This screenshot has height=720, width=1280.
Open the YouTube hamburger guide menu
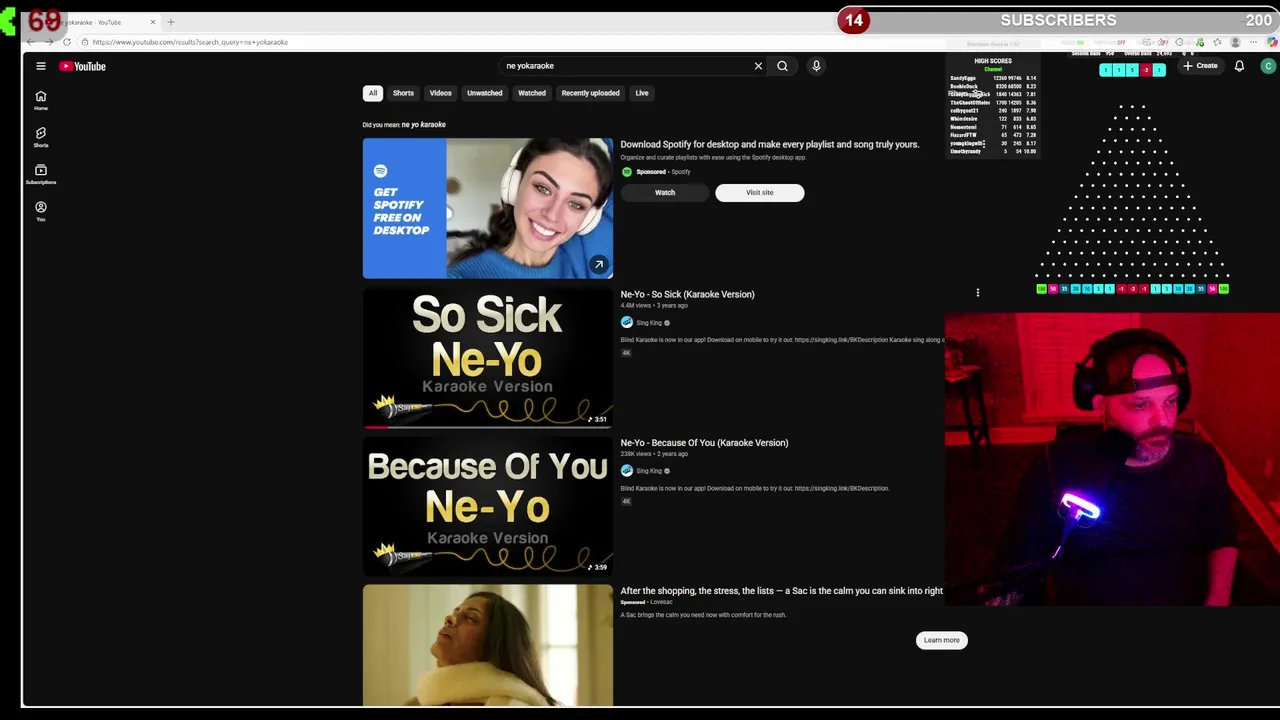tap(41, 66)
